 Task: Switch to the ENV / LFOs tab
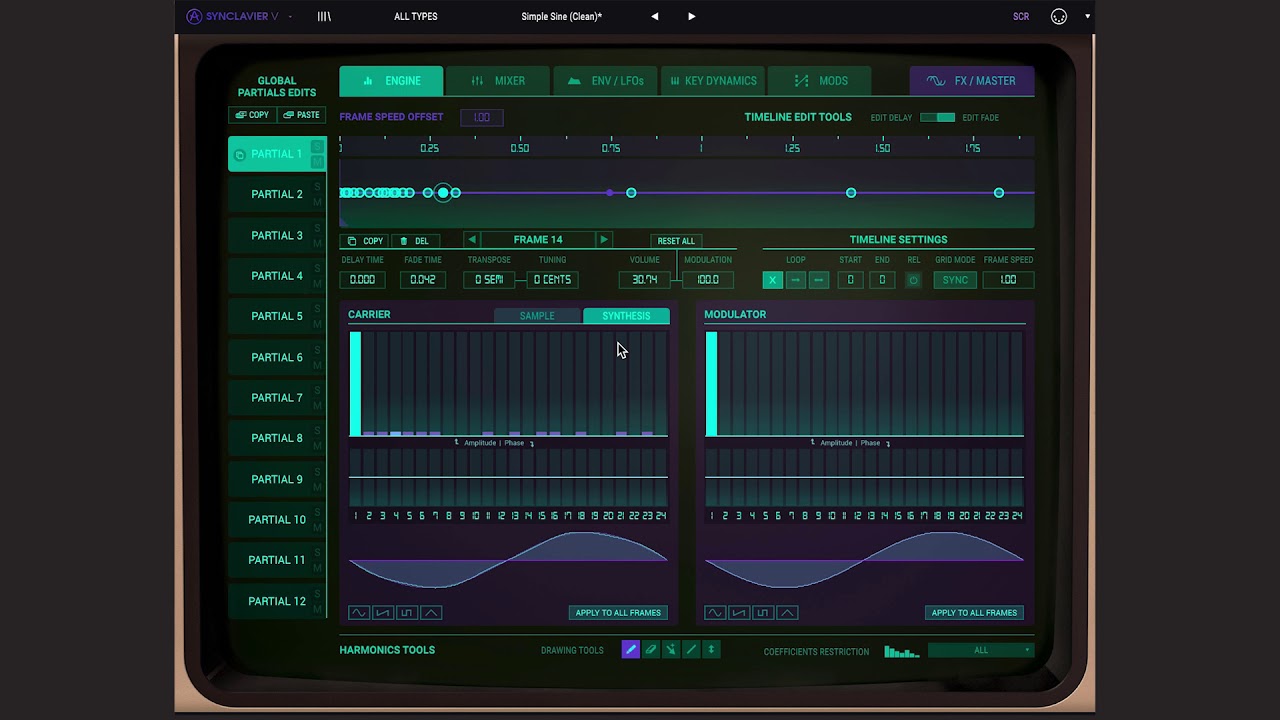coord(605,81)
